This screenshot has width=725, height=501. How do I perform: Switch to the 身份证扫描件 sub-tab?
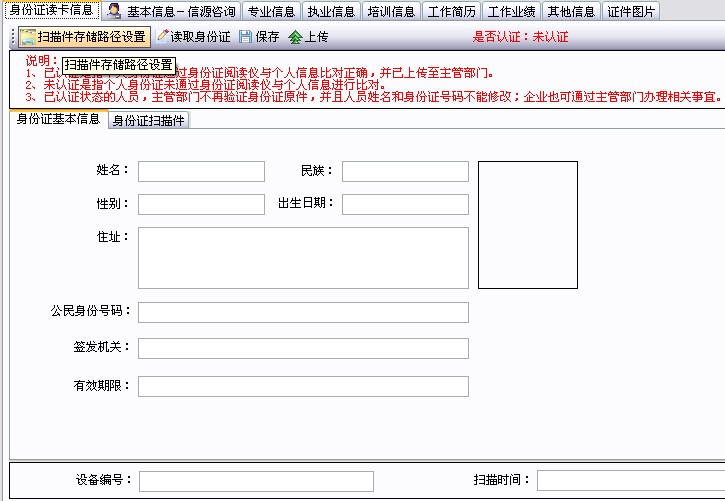click(x=148, y=121)
